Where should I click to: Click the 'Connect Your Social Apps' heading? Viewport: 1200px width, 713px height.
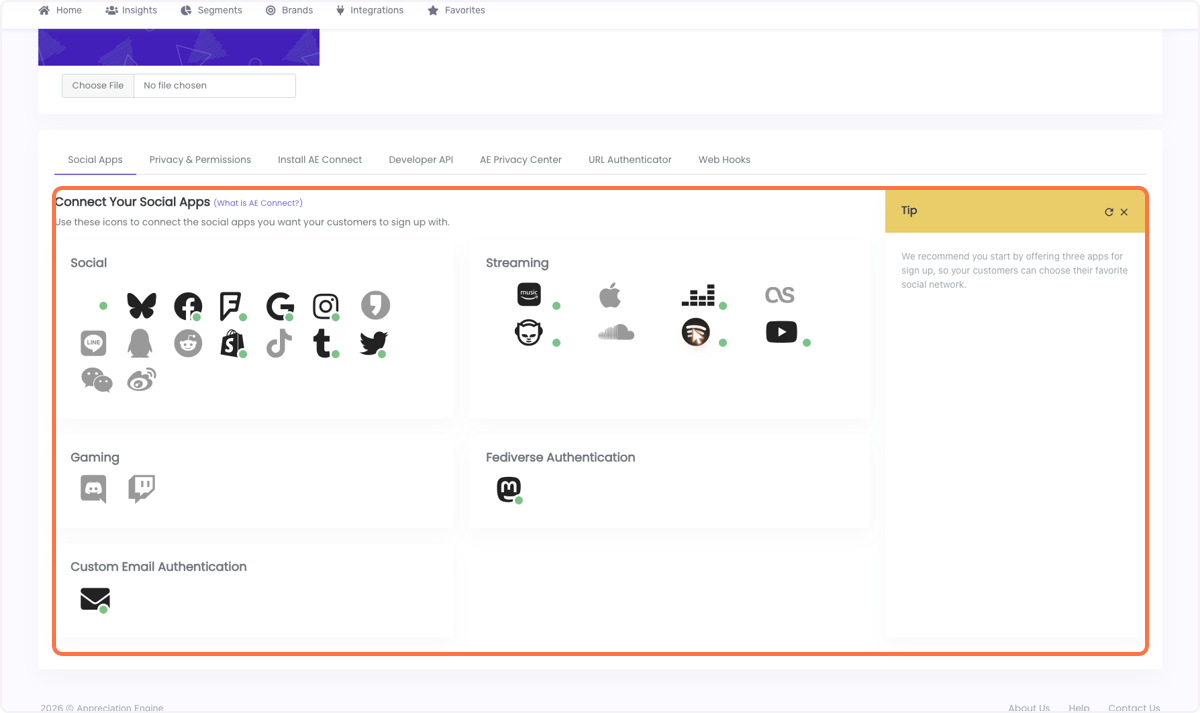133,202
